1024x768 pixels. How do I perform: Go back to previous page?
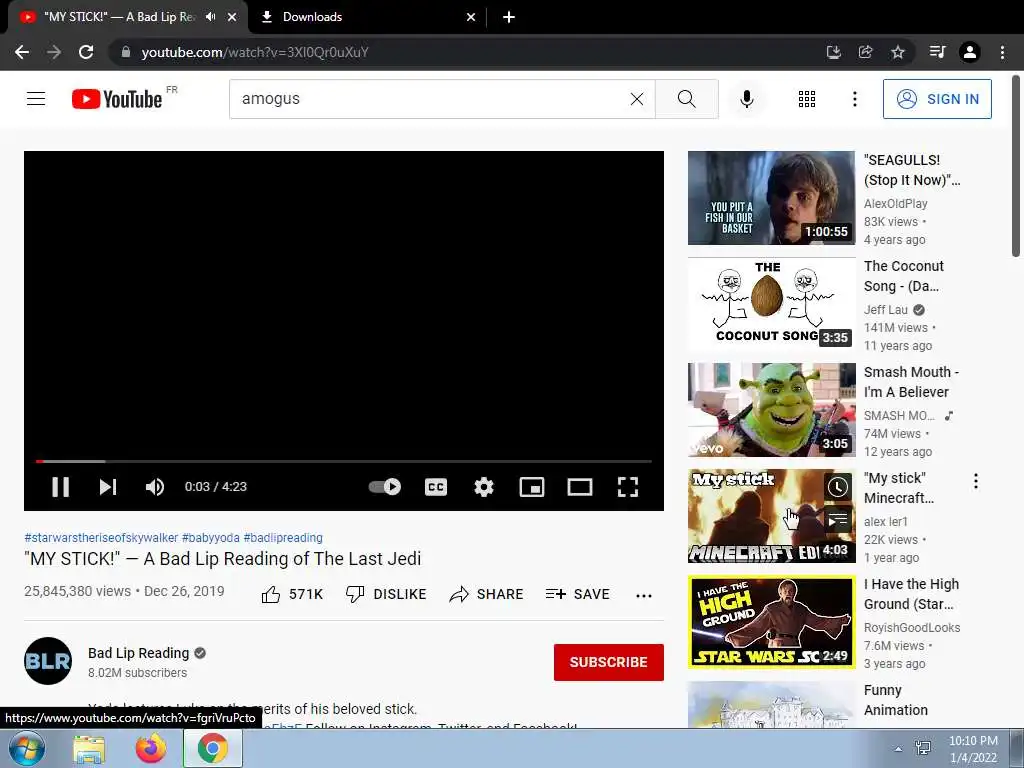[x=22, y=52]
